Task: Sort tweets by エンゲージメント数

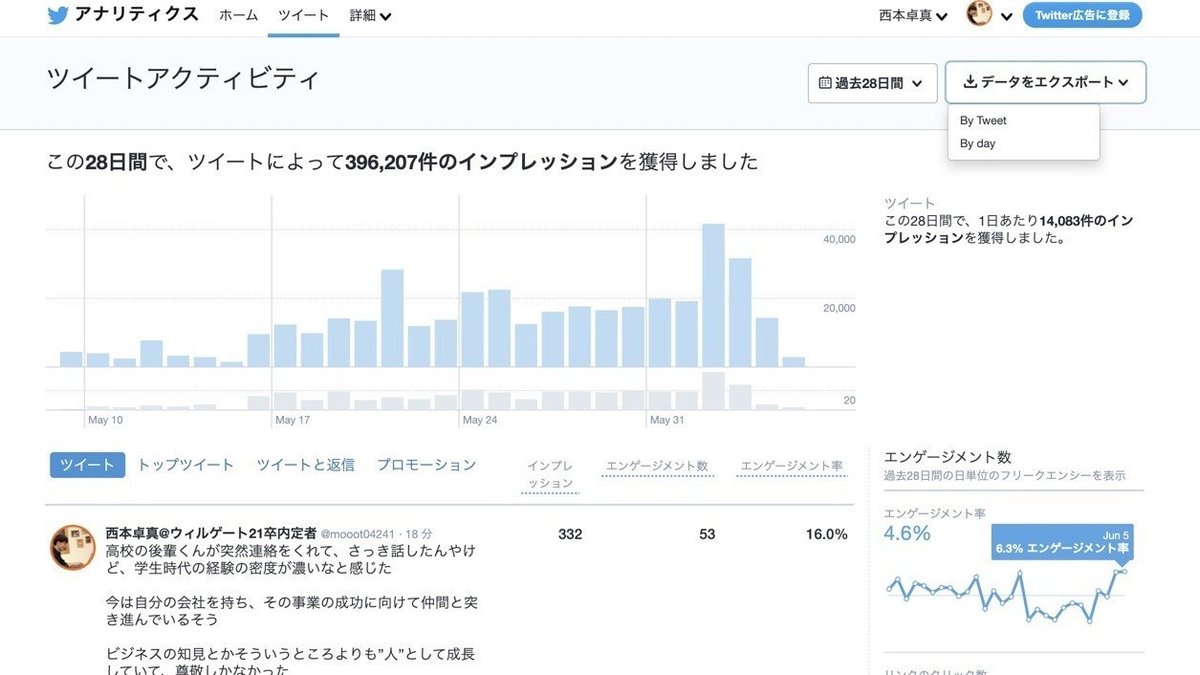Action: 657,464
